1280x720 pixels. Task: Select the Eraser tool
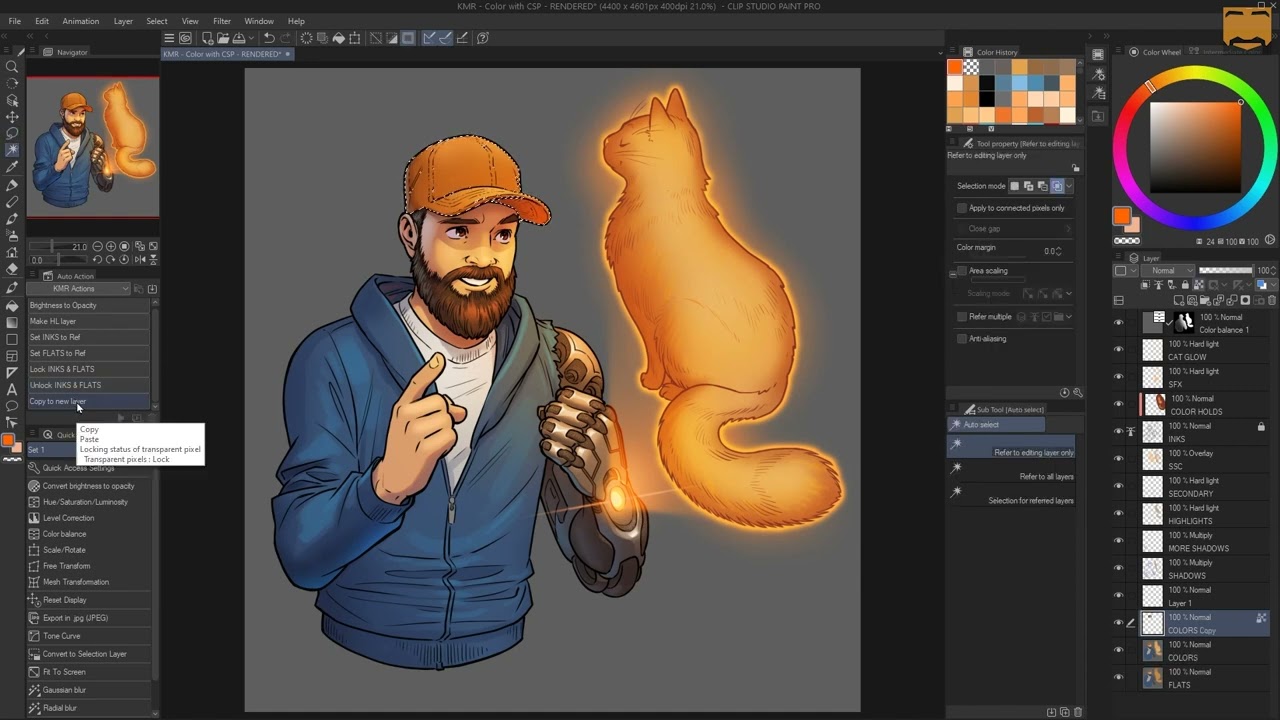(x=12, y=268)
